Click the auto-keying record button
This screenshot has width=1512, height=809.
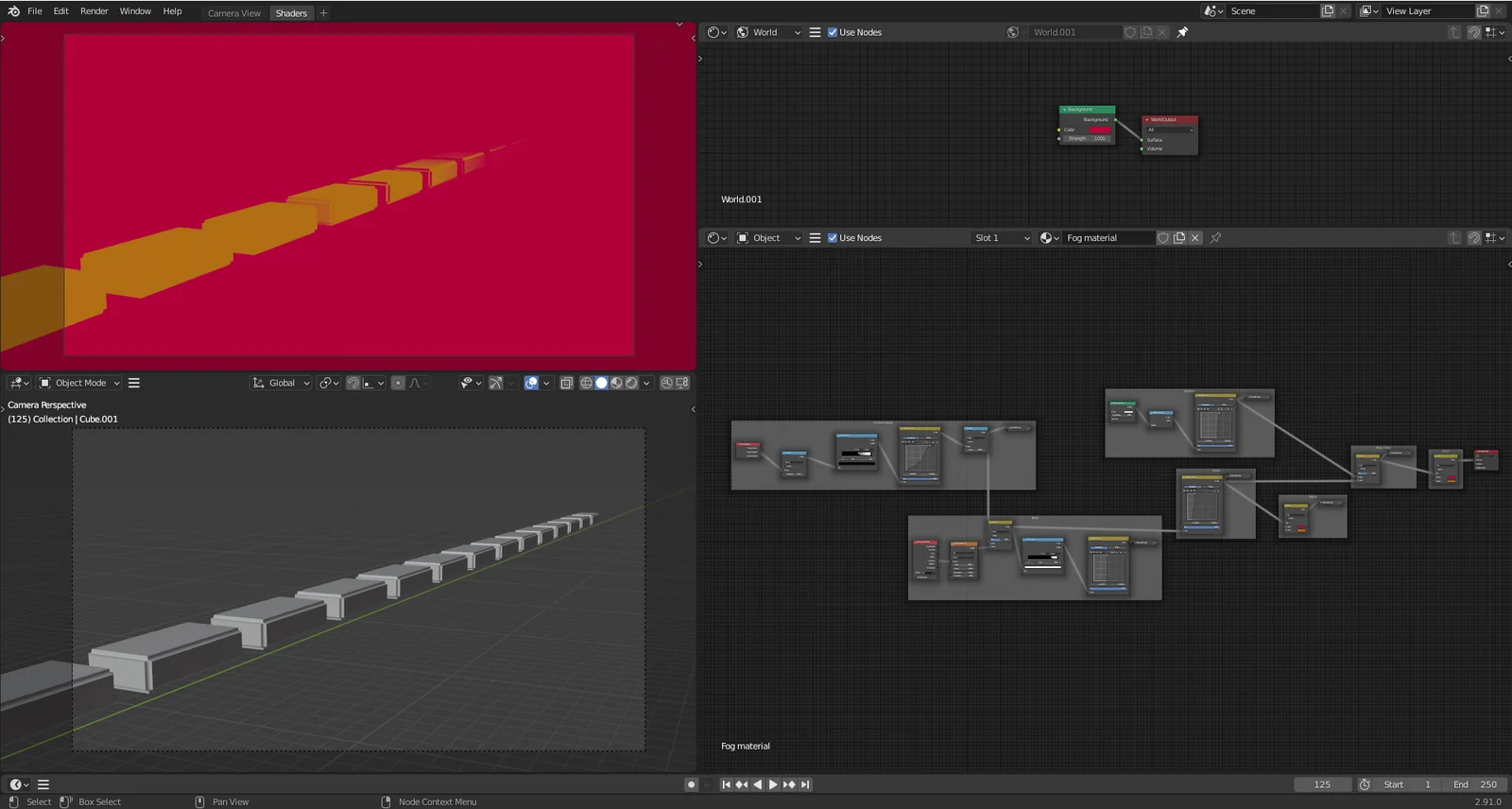pyautogui.click(x=691, y=784)
